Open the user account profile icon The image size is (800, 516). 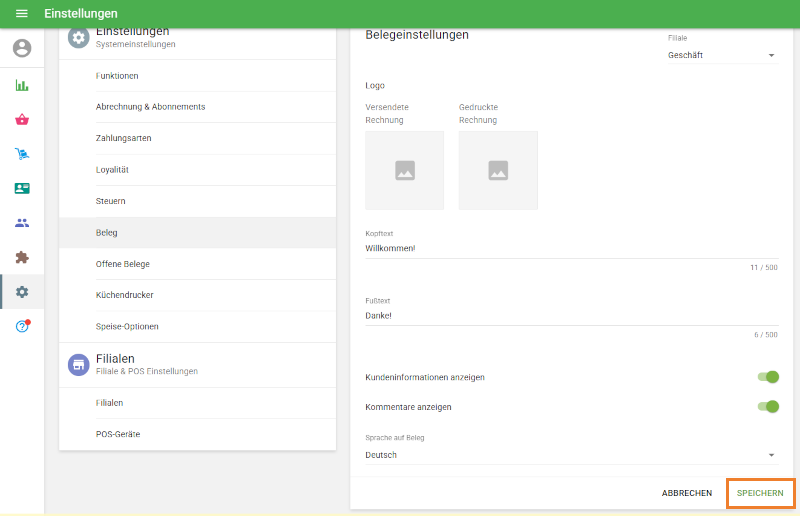tap(22, 48)
